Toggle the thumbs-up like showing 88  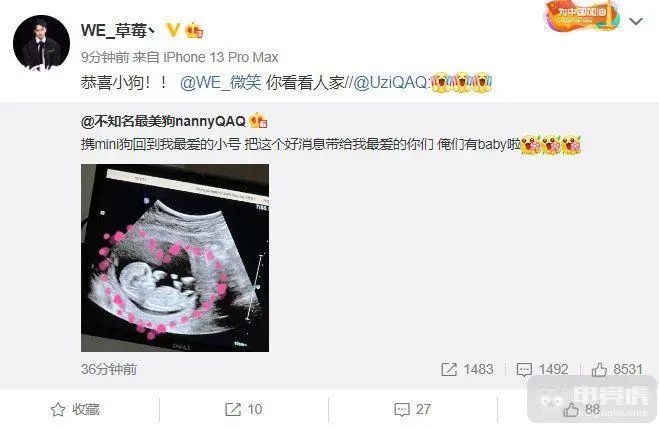[581, 409]
